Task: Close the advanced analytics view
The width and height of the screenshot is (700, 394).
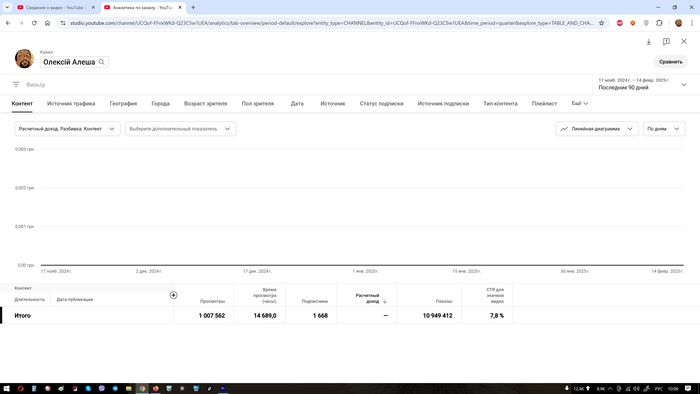Action: [683, 41]
